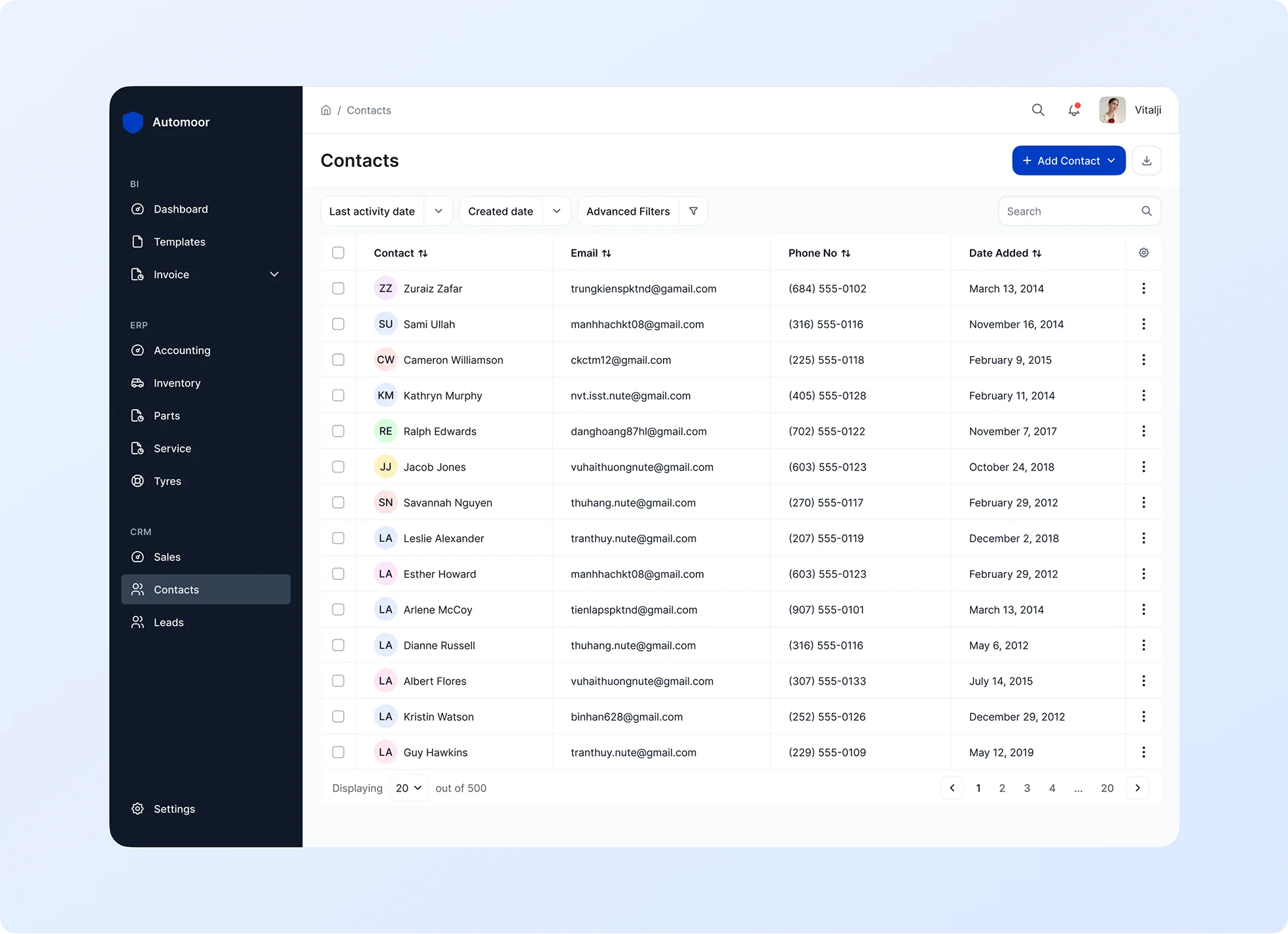Sort by Date Added column arrows
The image size is (1288, 934).
tap(1037, 253)
